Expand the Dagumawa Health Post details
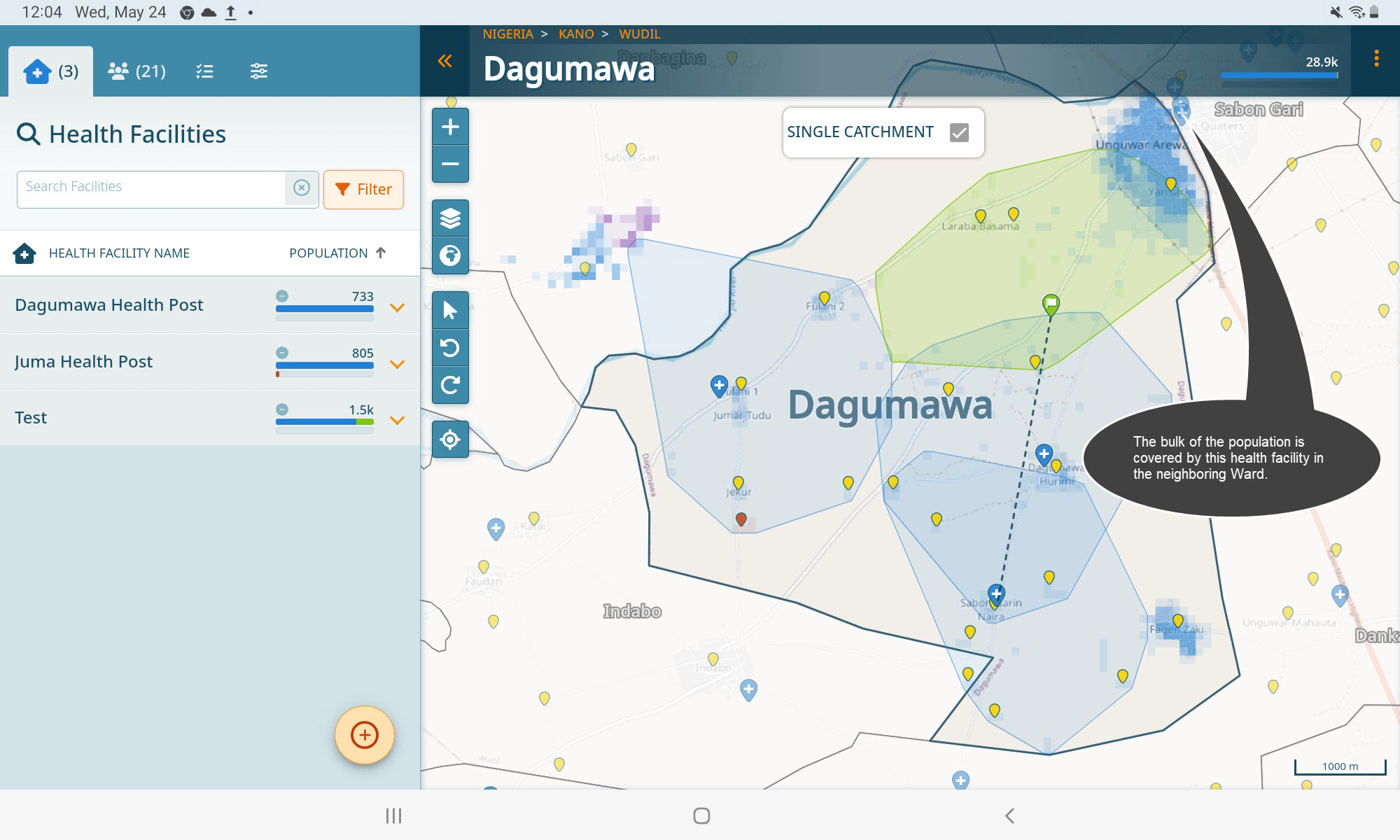This screenshot has height=840, width=1400. point(397,307)
